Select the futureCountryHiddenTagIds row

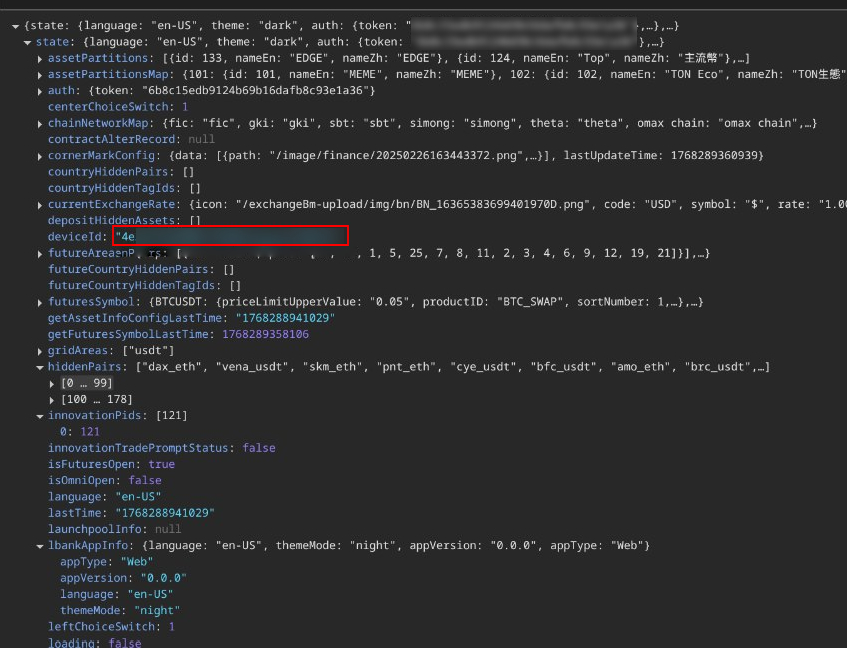coord(144,285)
